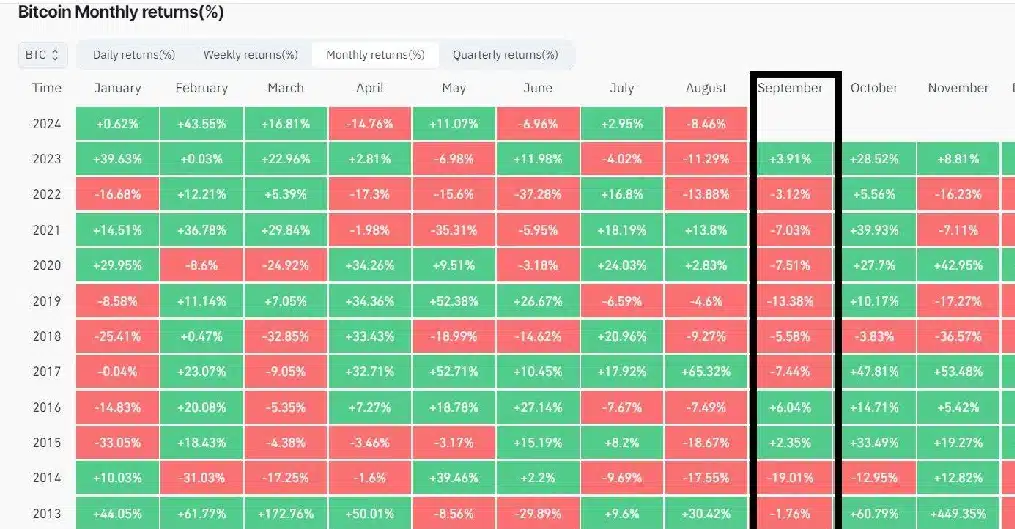Click the +43.55% February 2024 cell
Viewport: 1015px width, 529px height.
[201, 124]
